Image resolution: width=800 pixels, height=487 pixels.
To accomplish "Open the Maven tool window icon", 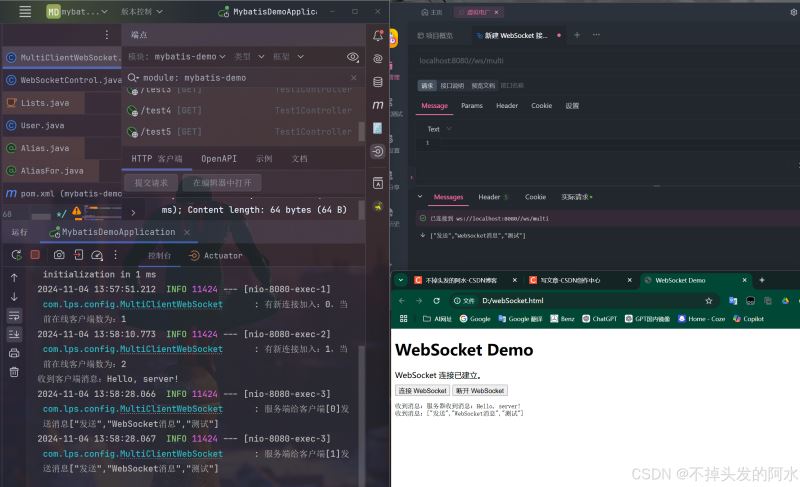I will (x=378, y=105).
